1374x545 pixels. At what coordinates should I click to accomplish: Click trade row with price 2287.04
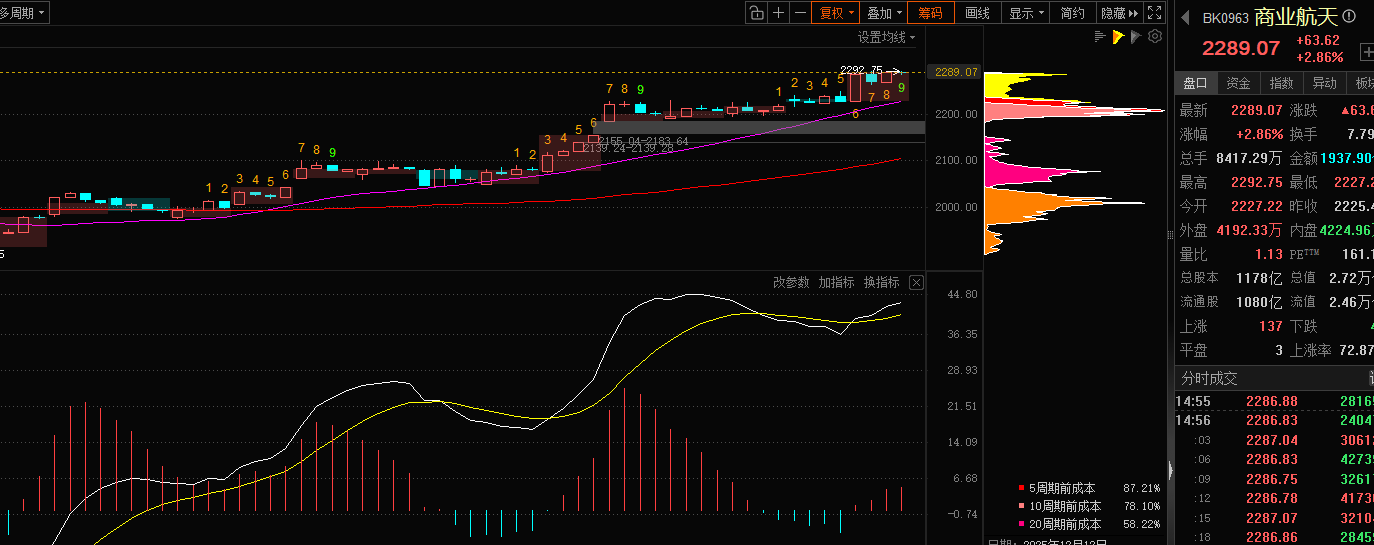tap(1274, 440)
